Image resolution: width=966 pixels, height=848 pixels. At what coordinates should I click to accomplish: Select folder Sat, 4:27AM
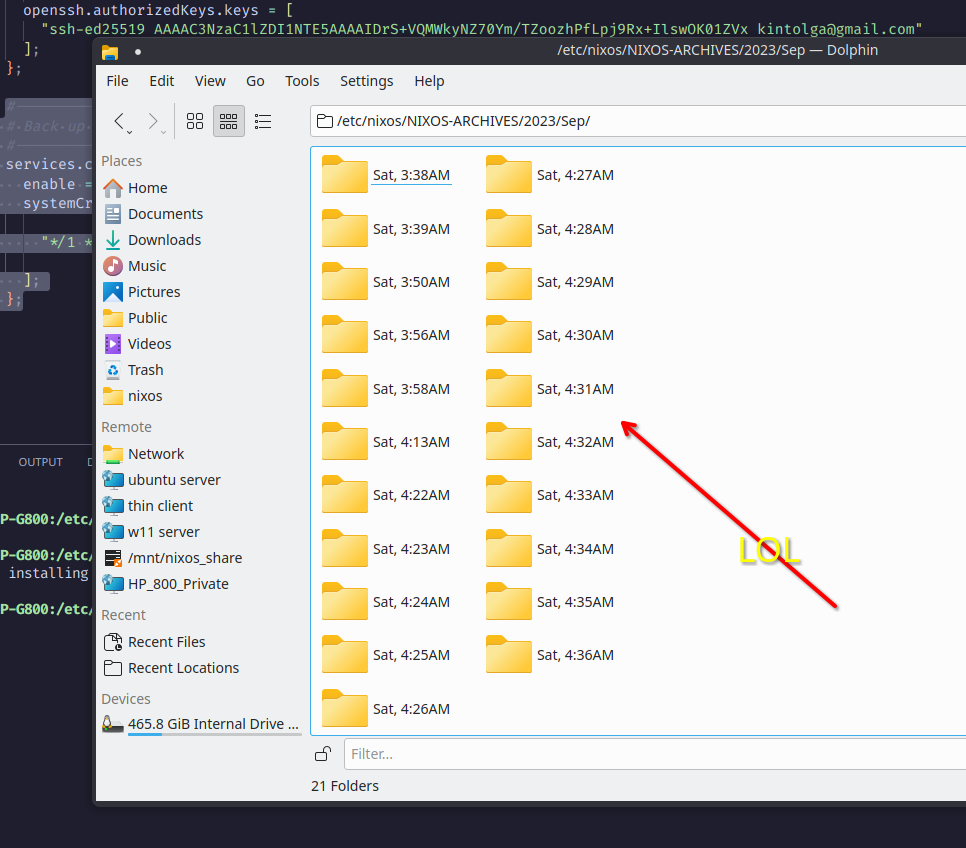point(550,175)
